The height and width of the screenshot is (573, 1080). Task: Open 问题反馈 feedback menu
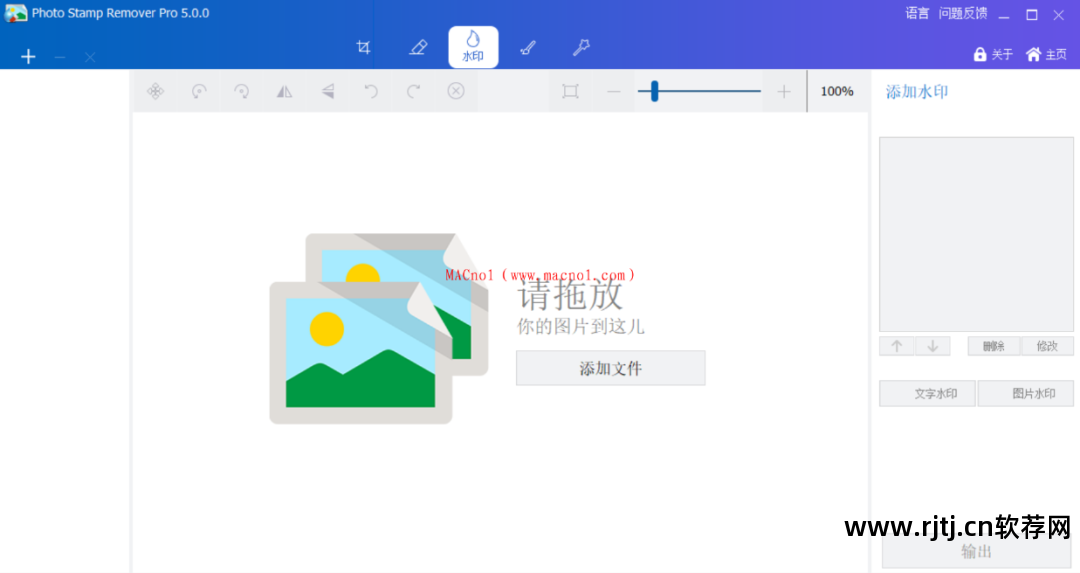click(963, 13)
